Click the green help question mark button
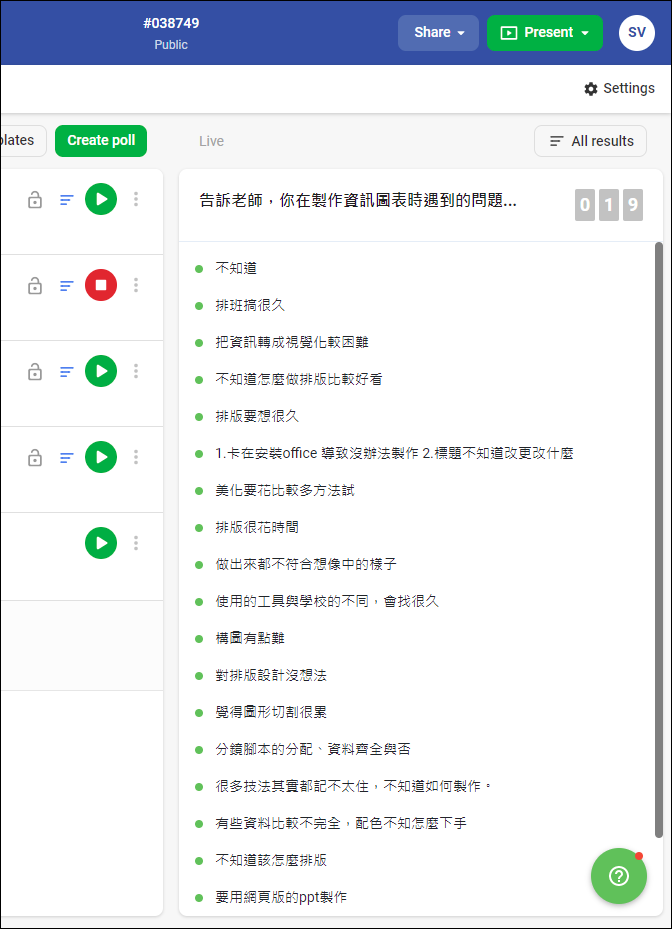Image resolution: width=672 pixels, height=929 pixels. [x=618, y=876]
